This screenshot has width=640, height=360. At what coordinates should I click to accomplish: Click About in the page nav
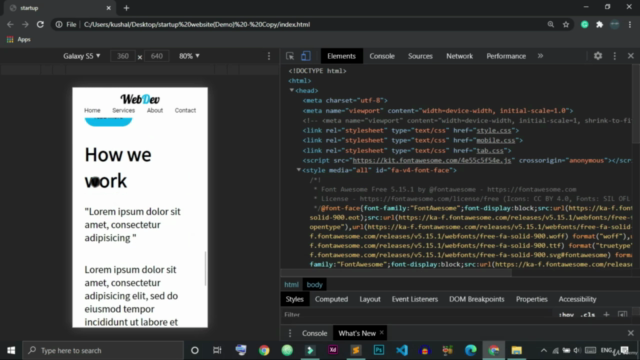pyautogui.click(x=155, y=110)
